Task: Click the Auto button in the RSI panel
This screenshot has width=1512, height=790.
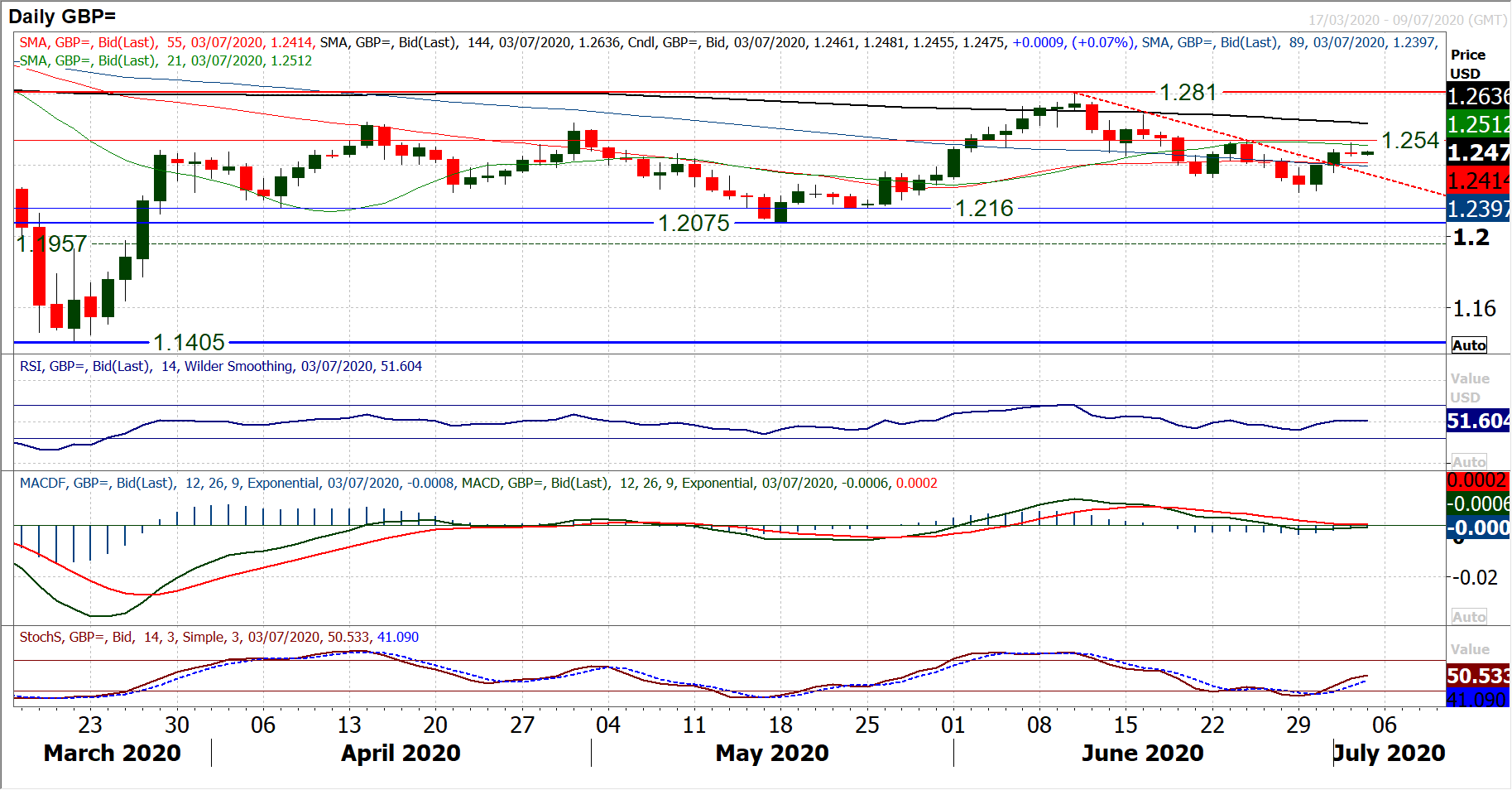Action: pyautogui.click(x=1469, y=462)
